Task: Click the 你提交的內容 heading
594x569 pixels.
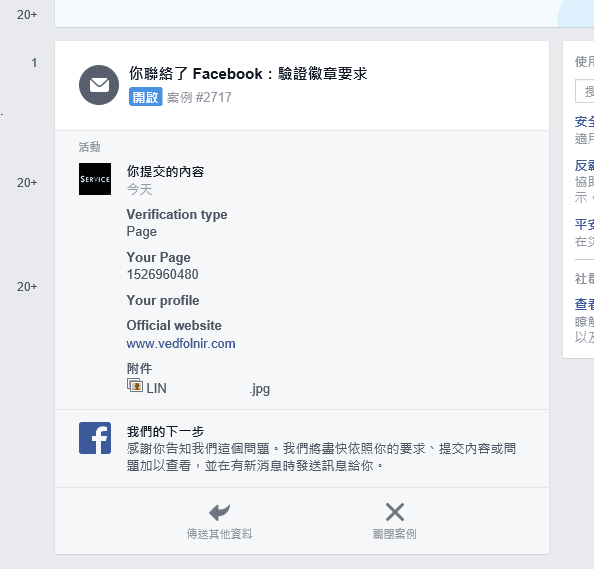Action: coord(166,172)
